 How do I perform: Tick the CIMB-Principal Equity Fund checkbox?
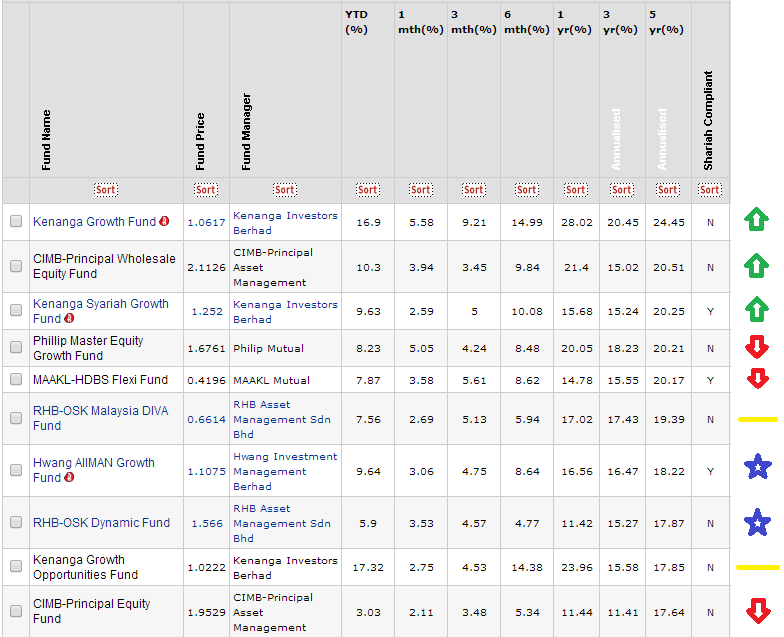(16, 611)
